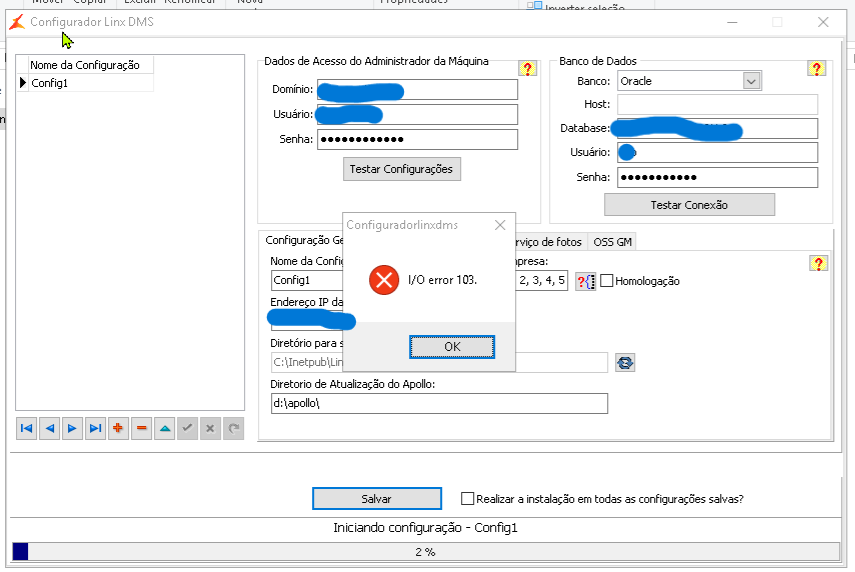Click the Testar Conexão button

689,205
